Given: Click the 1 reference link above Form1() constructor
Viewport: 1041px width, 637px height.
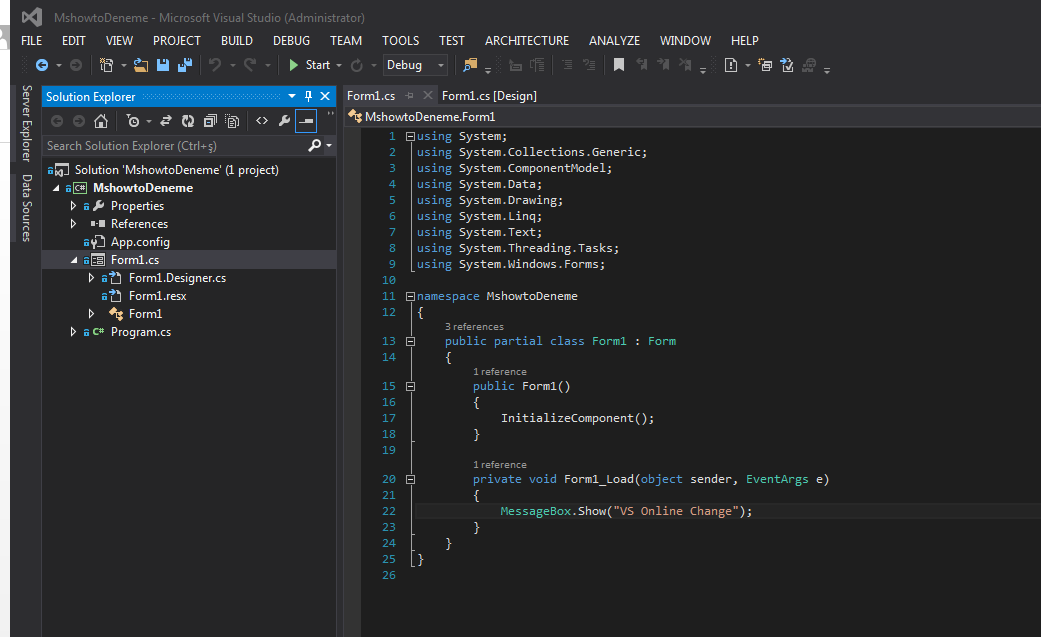Looking at the screenshot, I should [500, 372].
